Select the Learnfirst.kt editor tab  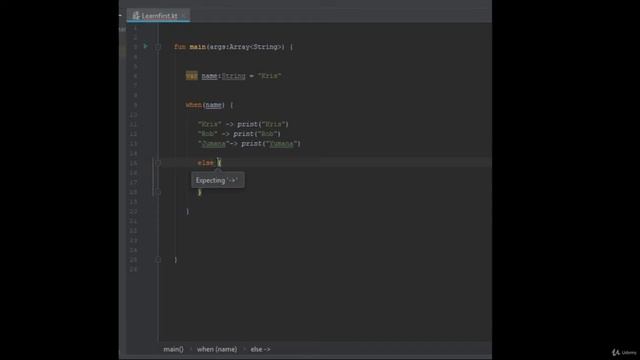[x=158, y=16]
